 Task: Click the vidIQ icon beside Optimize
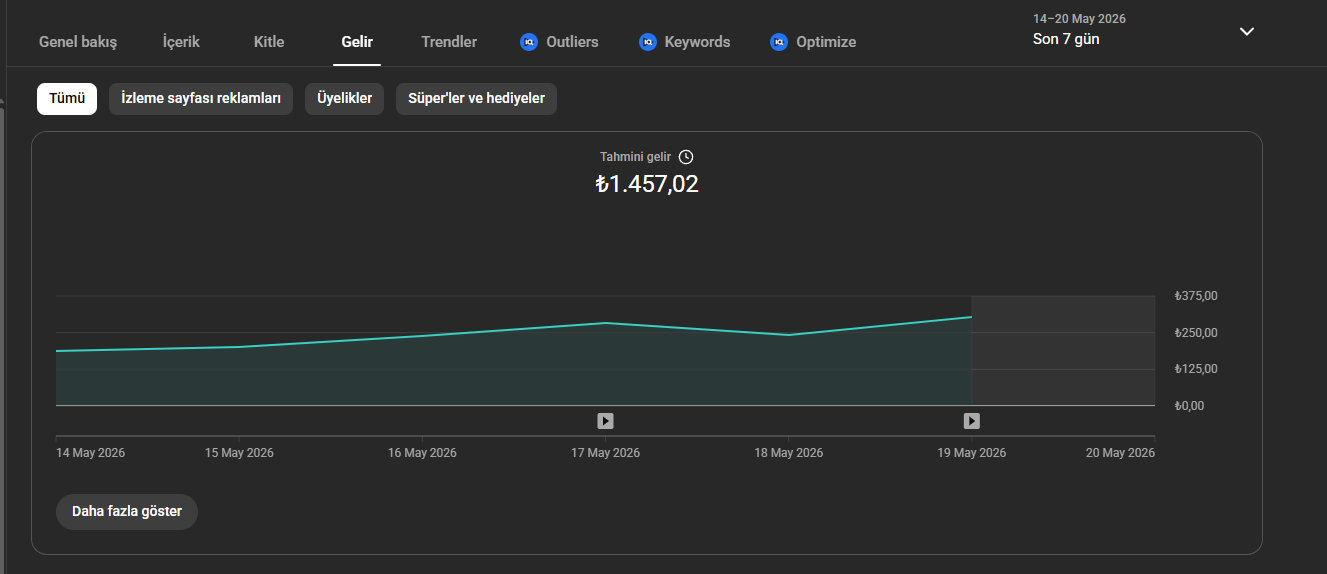[779, 42]
